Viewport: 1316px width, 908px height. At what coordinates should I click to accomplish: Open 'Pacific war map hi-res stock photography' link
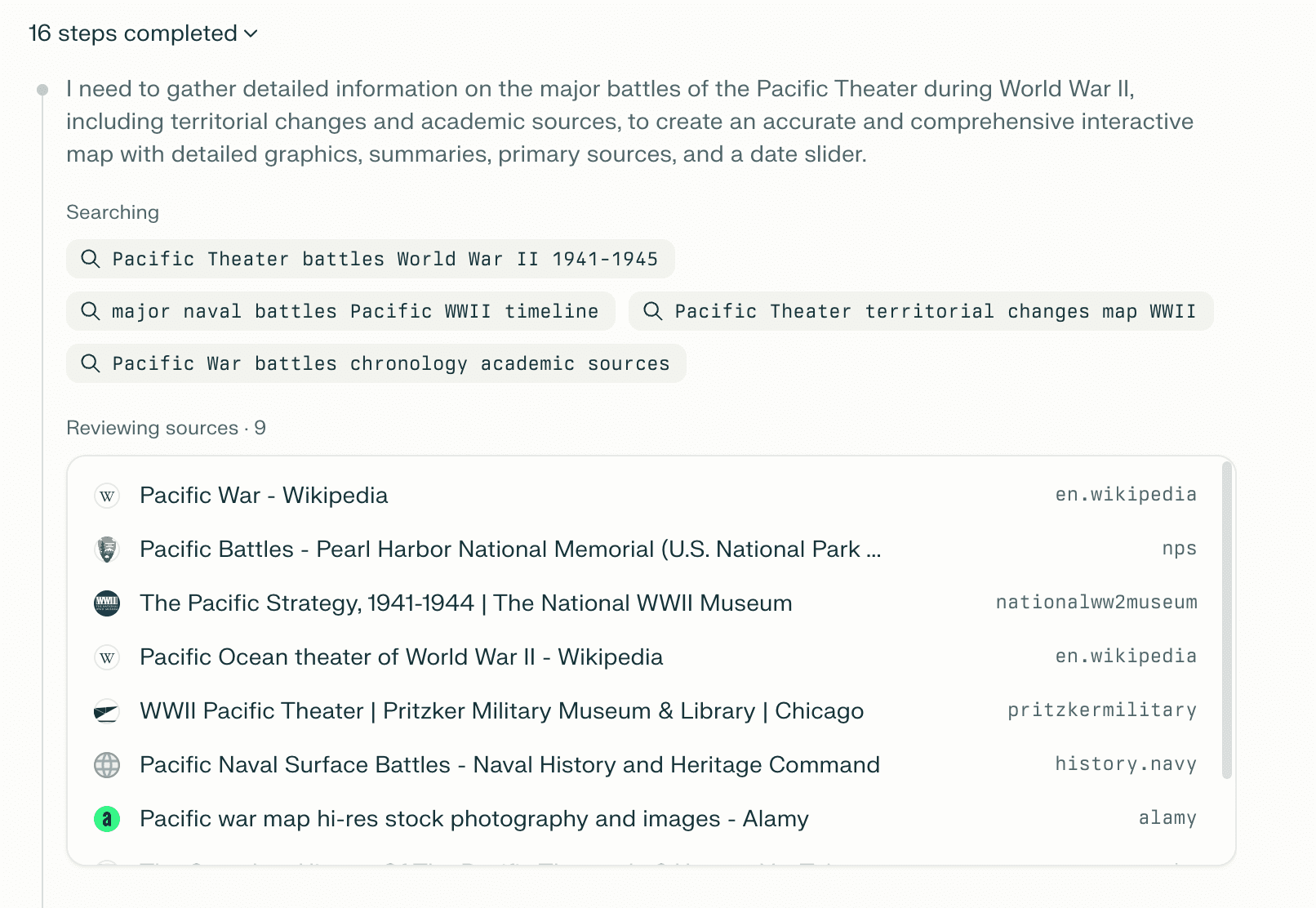click(474, 819)
